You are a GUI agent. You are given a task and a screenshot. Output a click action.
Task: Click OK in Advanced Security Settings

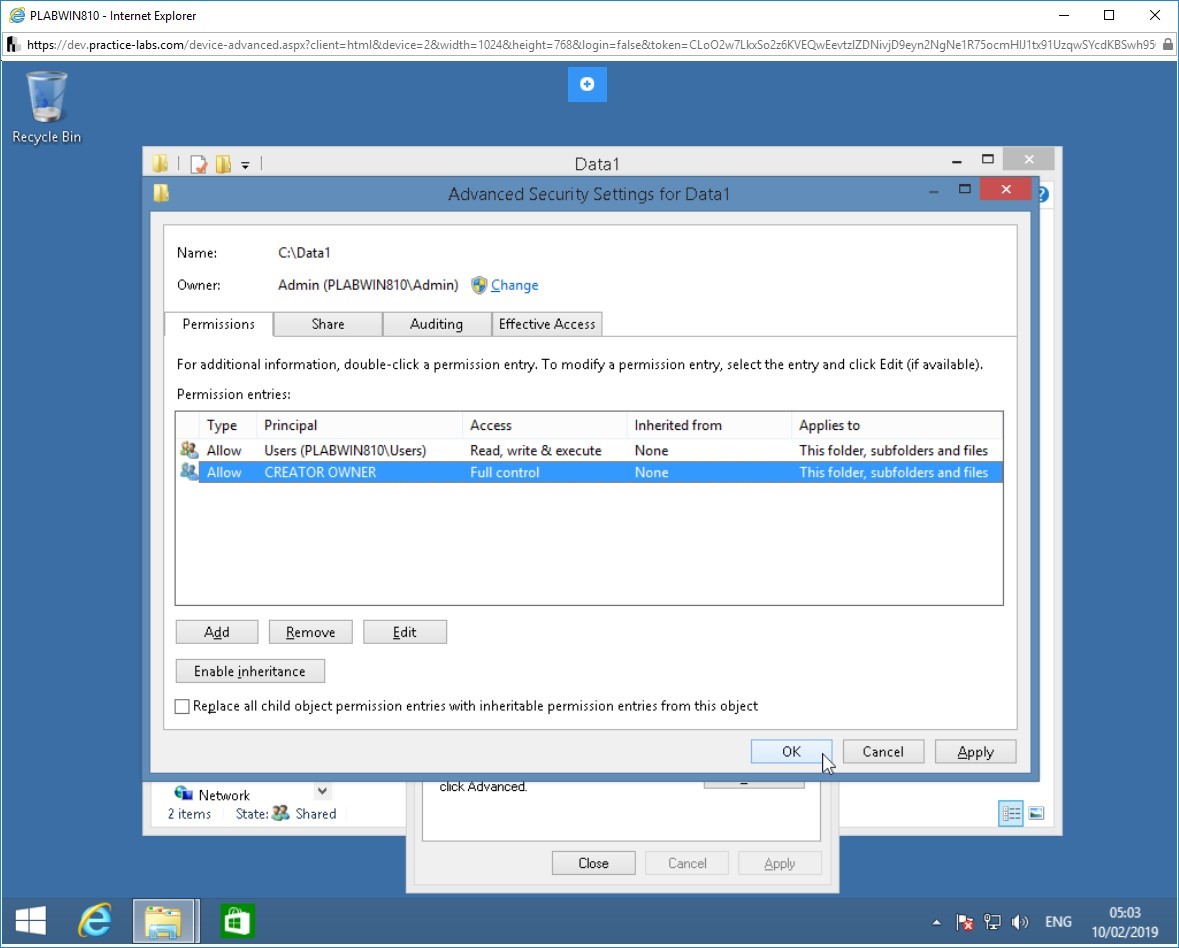click(x=791, y=752)
